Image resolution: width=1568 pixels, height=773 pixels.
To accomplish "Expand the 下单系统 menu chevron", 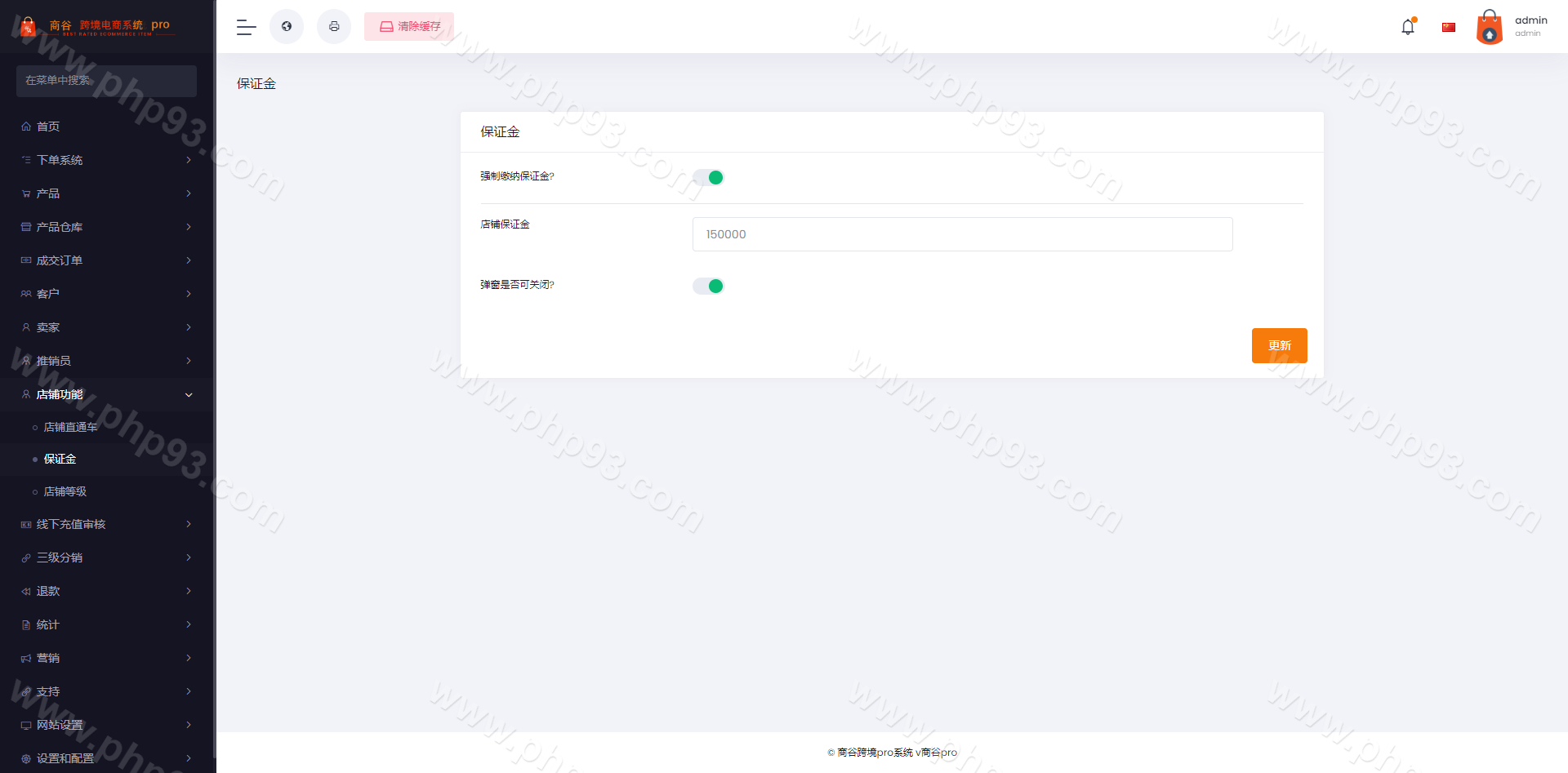I will tap(189, 160).
